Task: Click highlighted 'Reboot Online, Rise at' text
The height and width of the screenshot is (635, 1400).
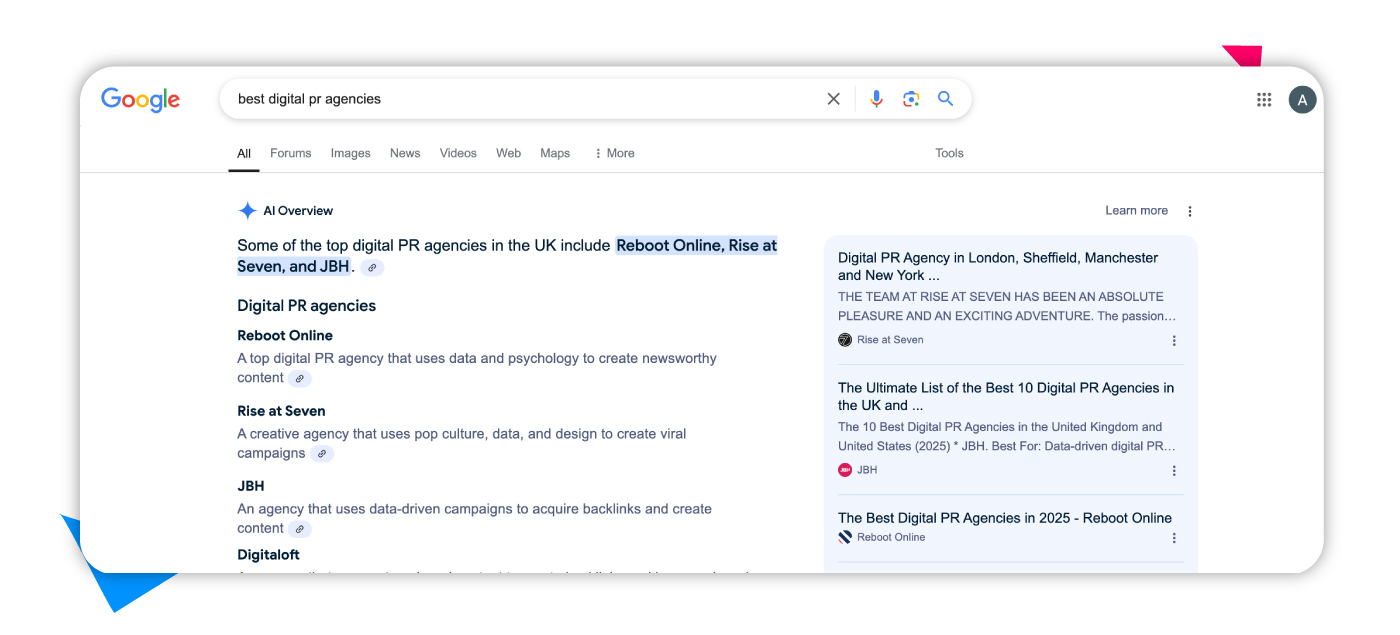Action: (697, 245)
